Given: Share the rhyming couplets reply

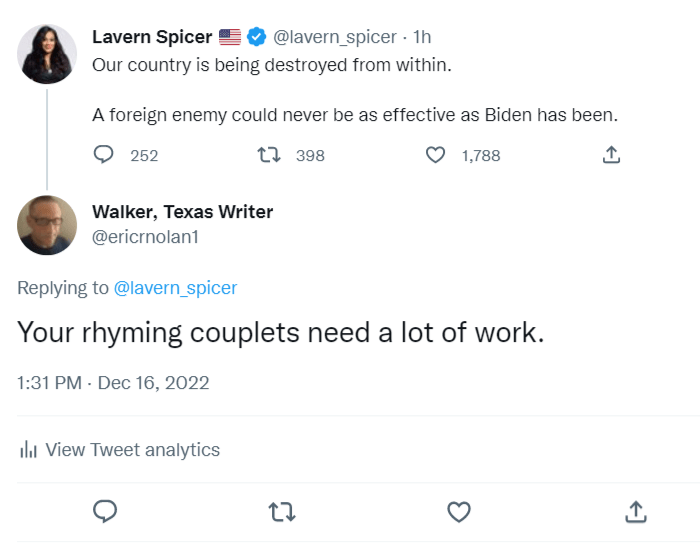Looking at the screenshot, I should (635, 511).
